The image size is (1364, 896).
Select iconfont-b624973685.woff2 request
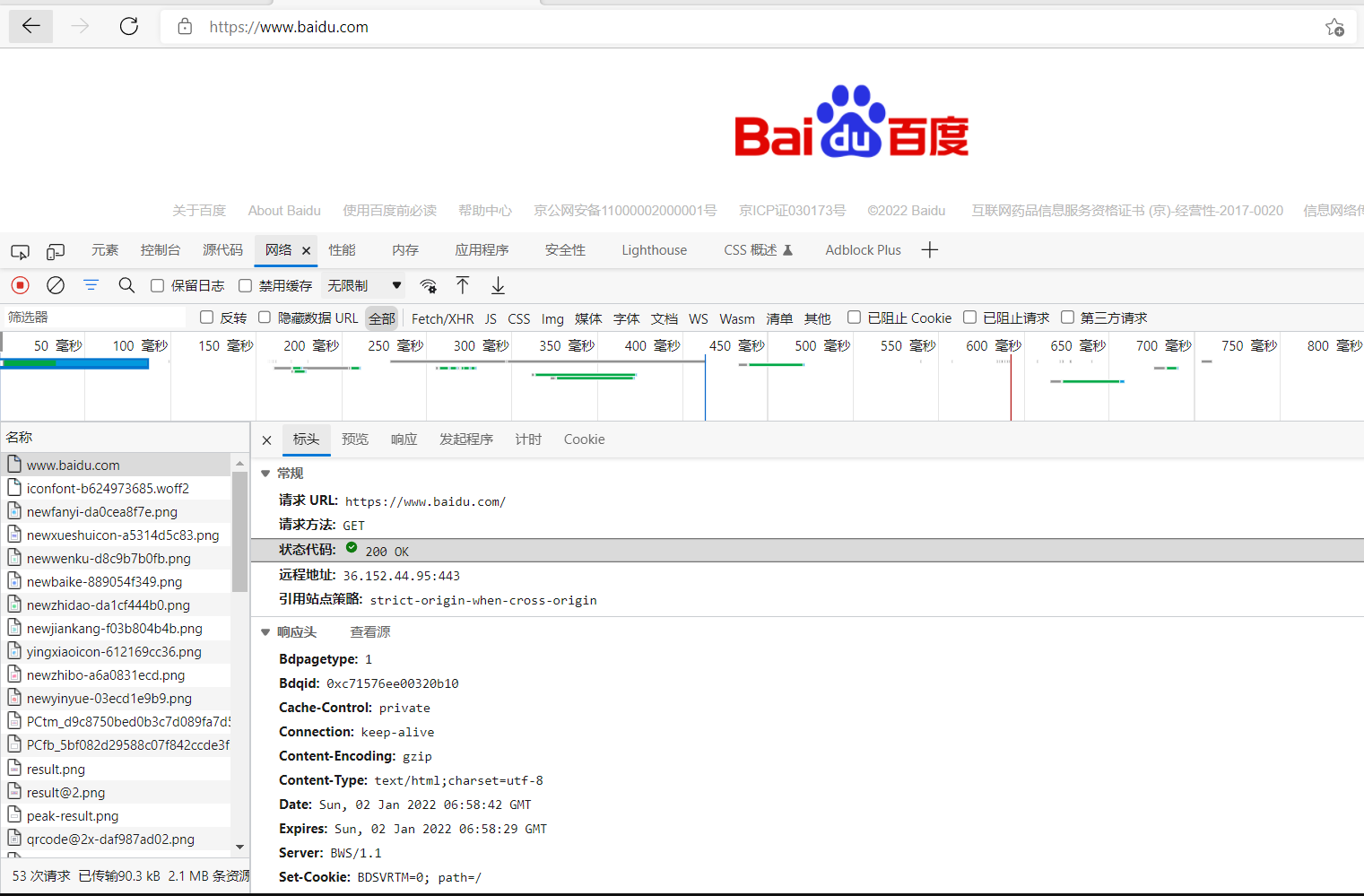pos(117,488)
